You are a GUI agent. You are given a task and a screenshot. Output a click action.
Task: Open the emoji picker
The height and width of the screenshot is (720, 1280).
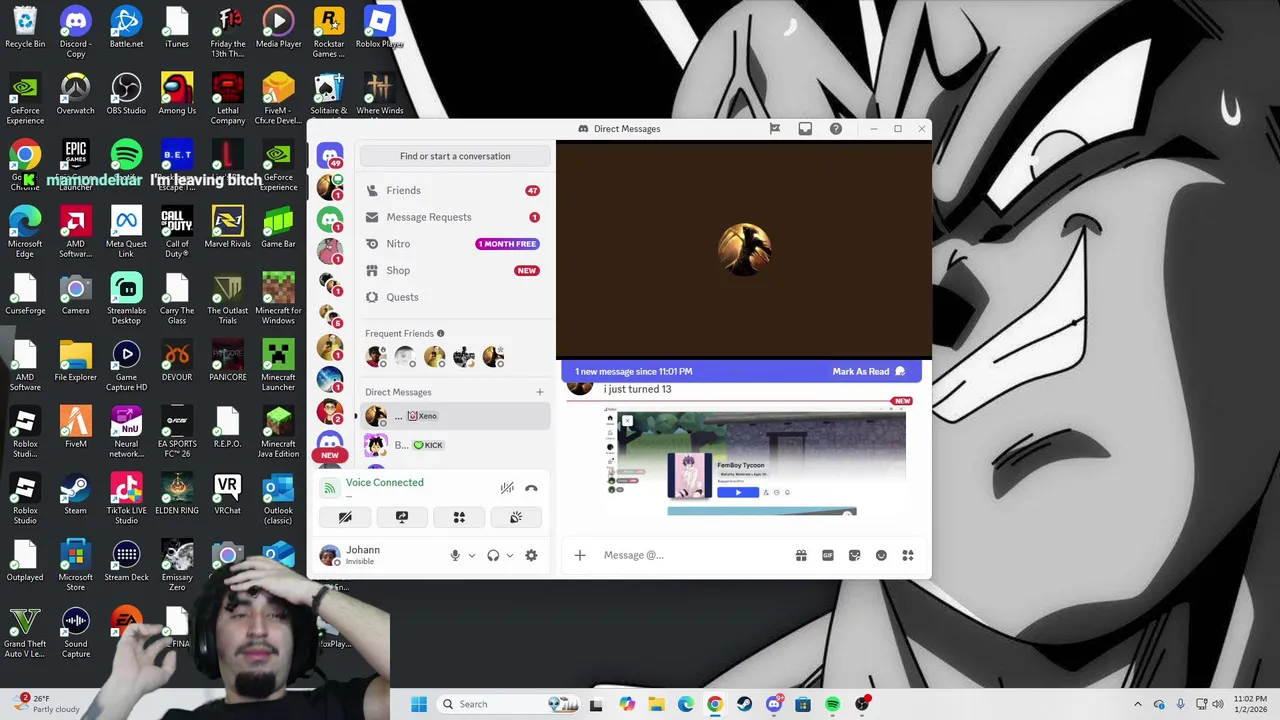coord(881,555)
